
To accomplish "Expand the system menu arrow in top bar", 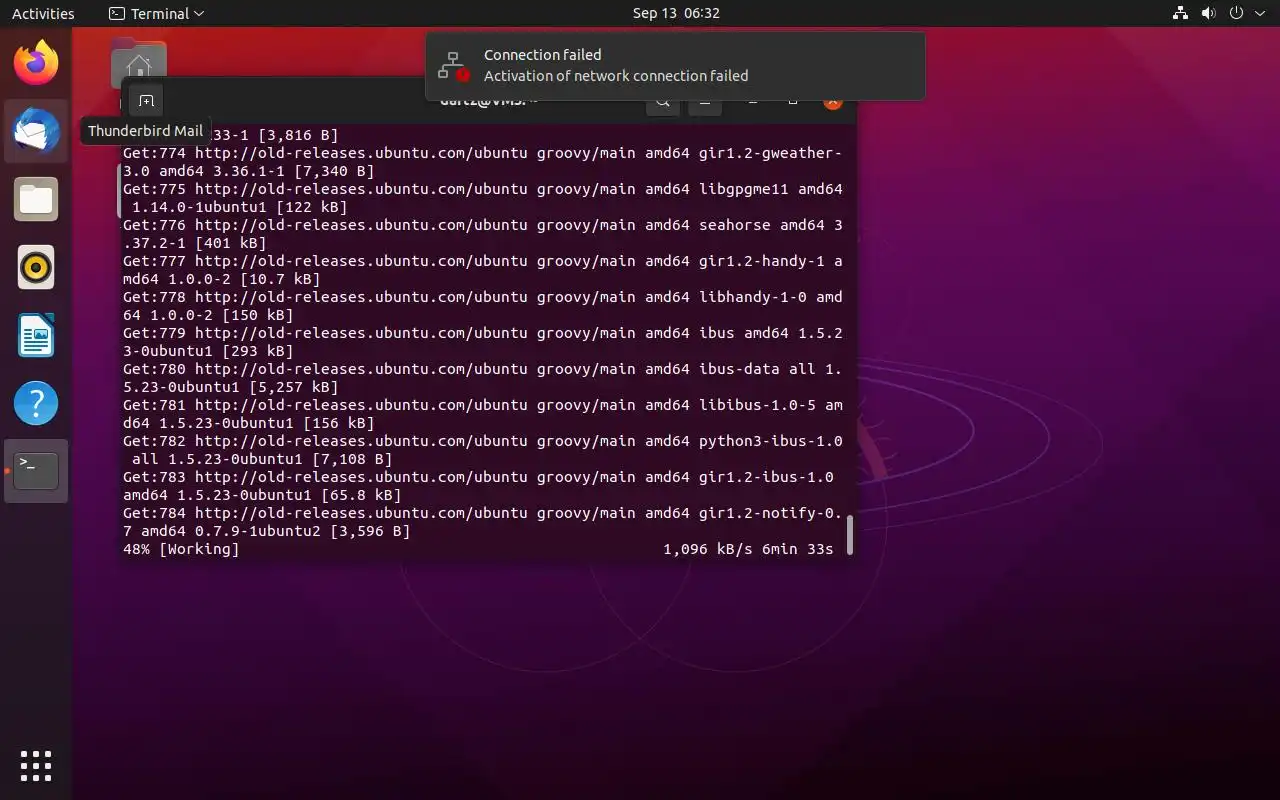I will tap(1259, 14).
